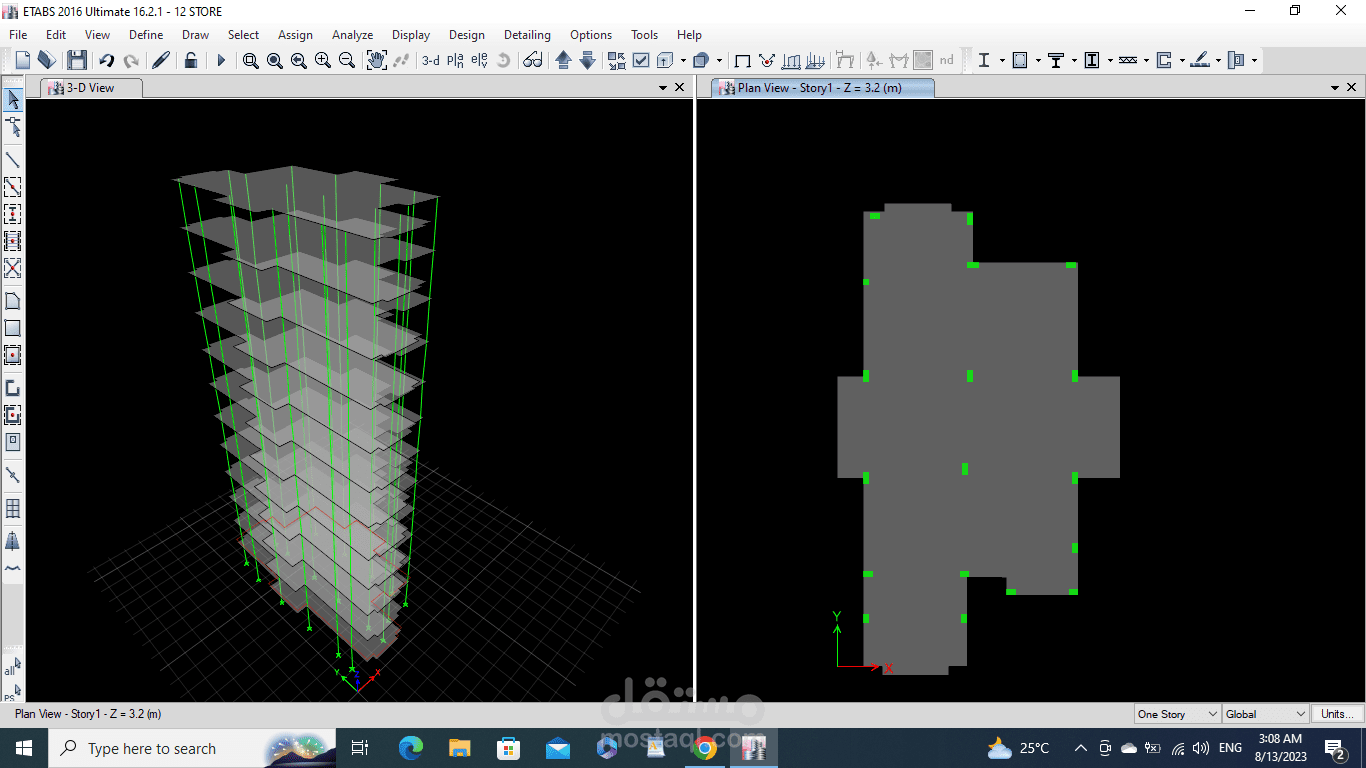
Task: Activate the Pan hand tool
Action: pos(376,60)
